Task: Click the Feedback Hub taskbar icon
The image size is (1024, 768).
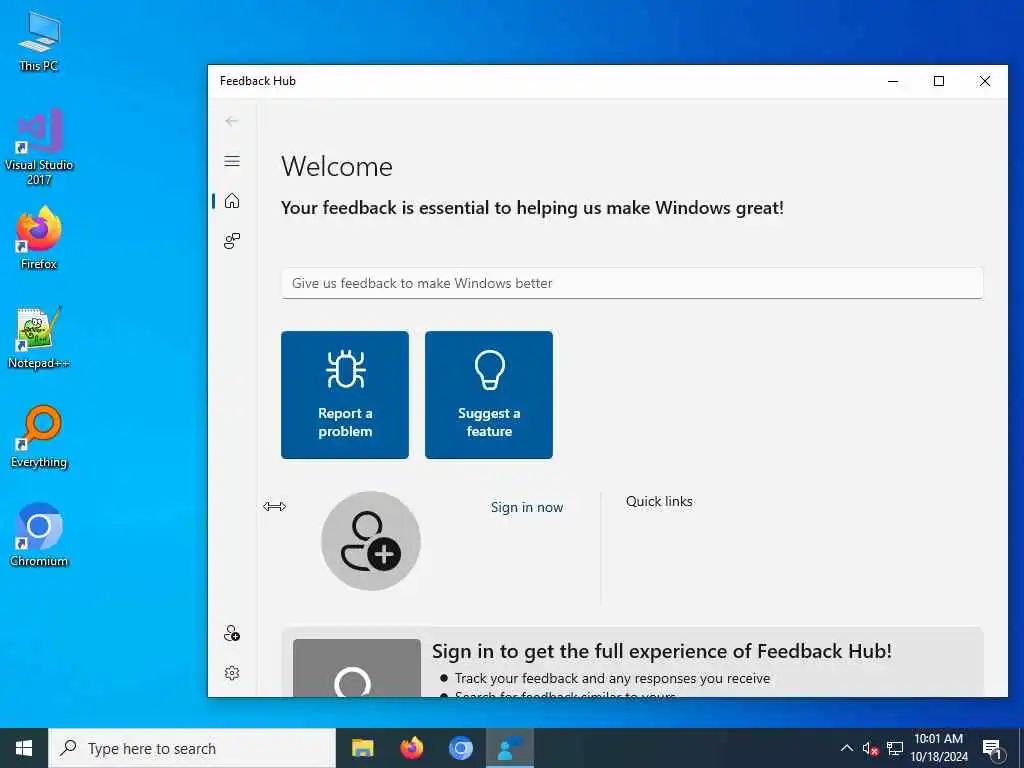Action: (x=509, y=748)
